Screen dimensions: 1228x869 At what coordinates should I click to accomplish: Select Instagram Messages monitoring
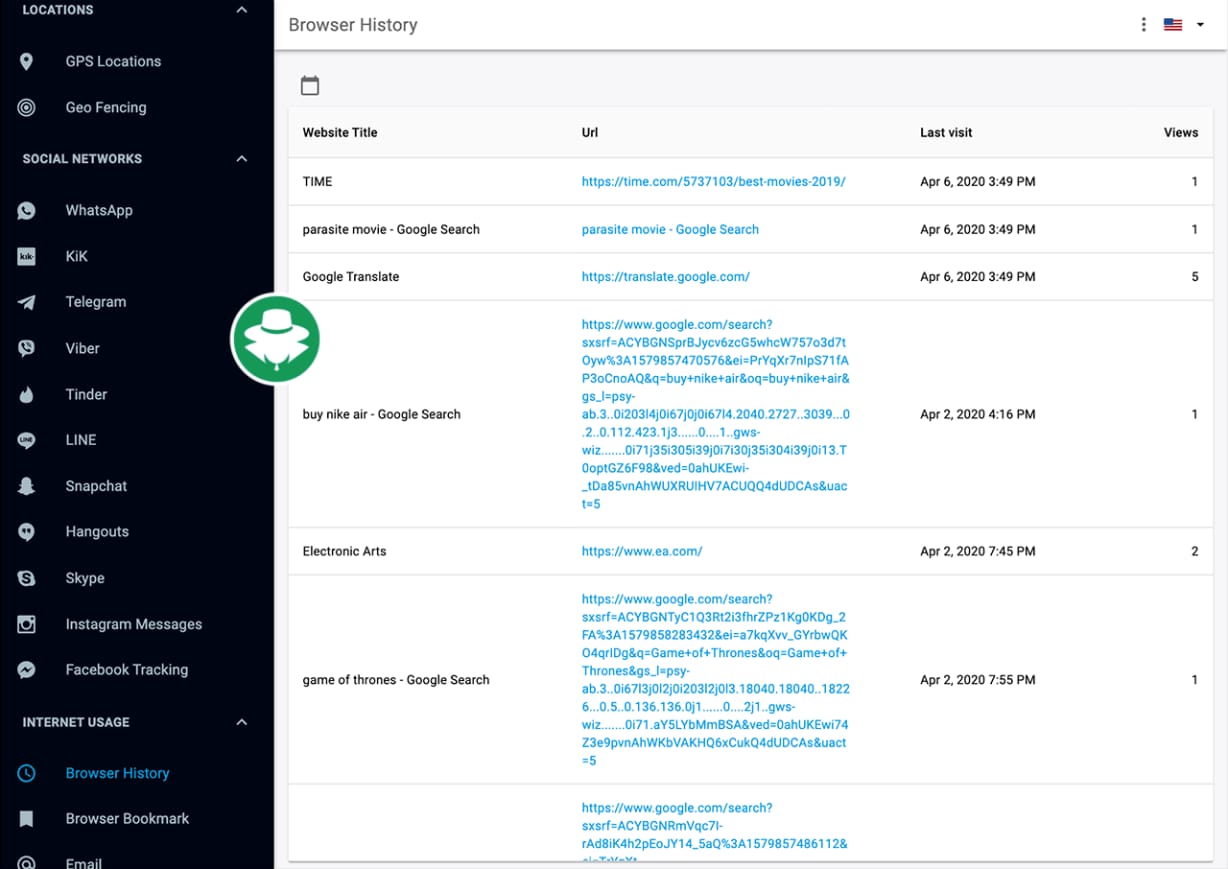(133, 624)
